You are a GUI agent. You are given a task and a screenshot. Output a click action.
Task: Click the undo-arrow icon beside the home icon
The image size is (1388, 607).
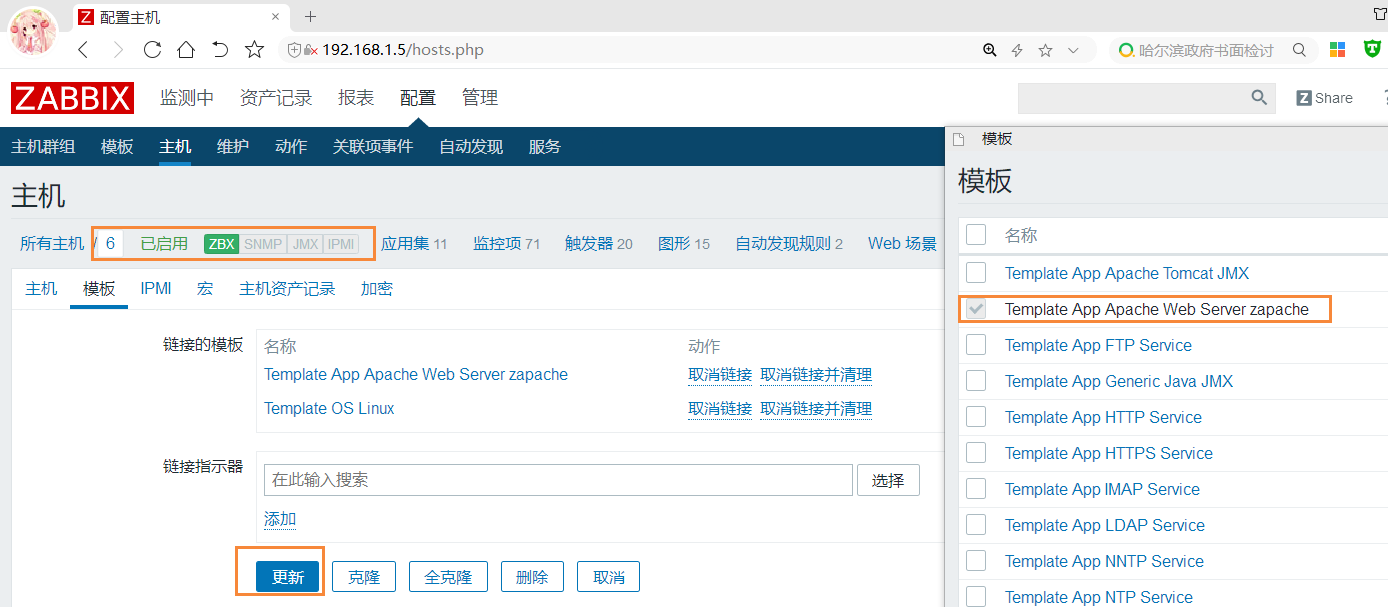(220, 50)
